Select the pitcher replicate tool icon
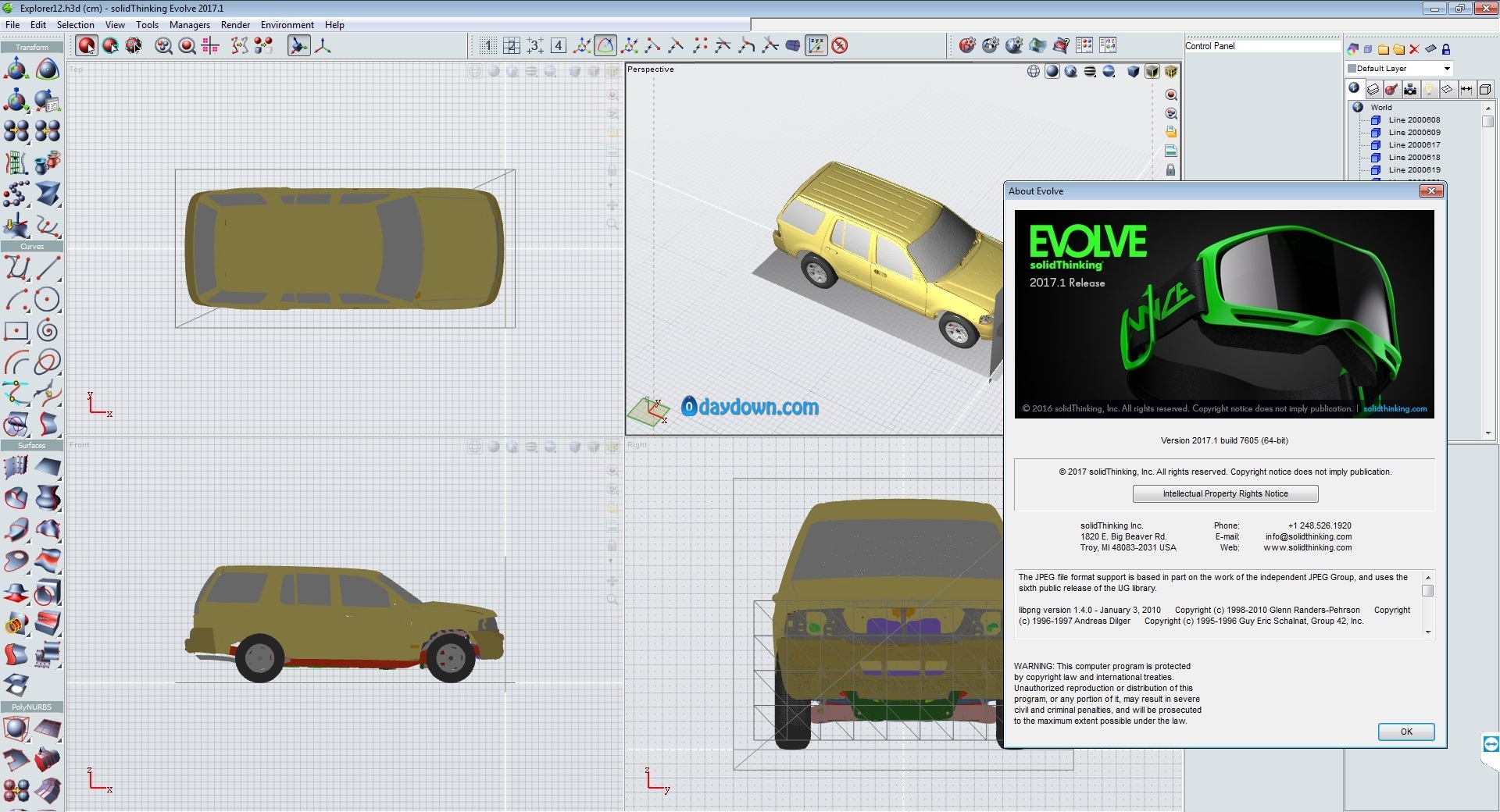This screenshot has height=812, width=1500. tap(47, 163)
